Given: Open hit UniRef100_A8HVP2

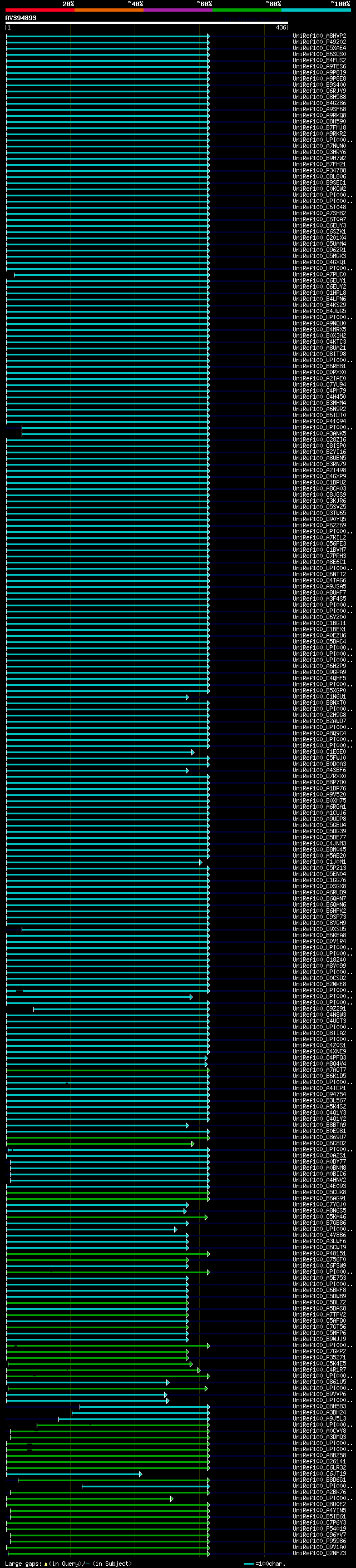Looking at the screenshot, I should (x=319, y=36).
